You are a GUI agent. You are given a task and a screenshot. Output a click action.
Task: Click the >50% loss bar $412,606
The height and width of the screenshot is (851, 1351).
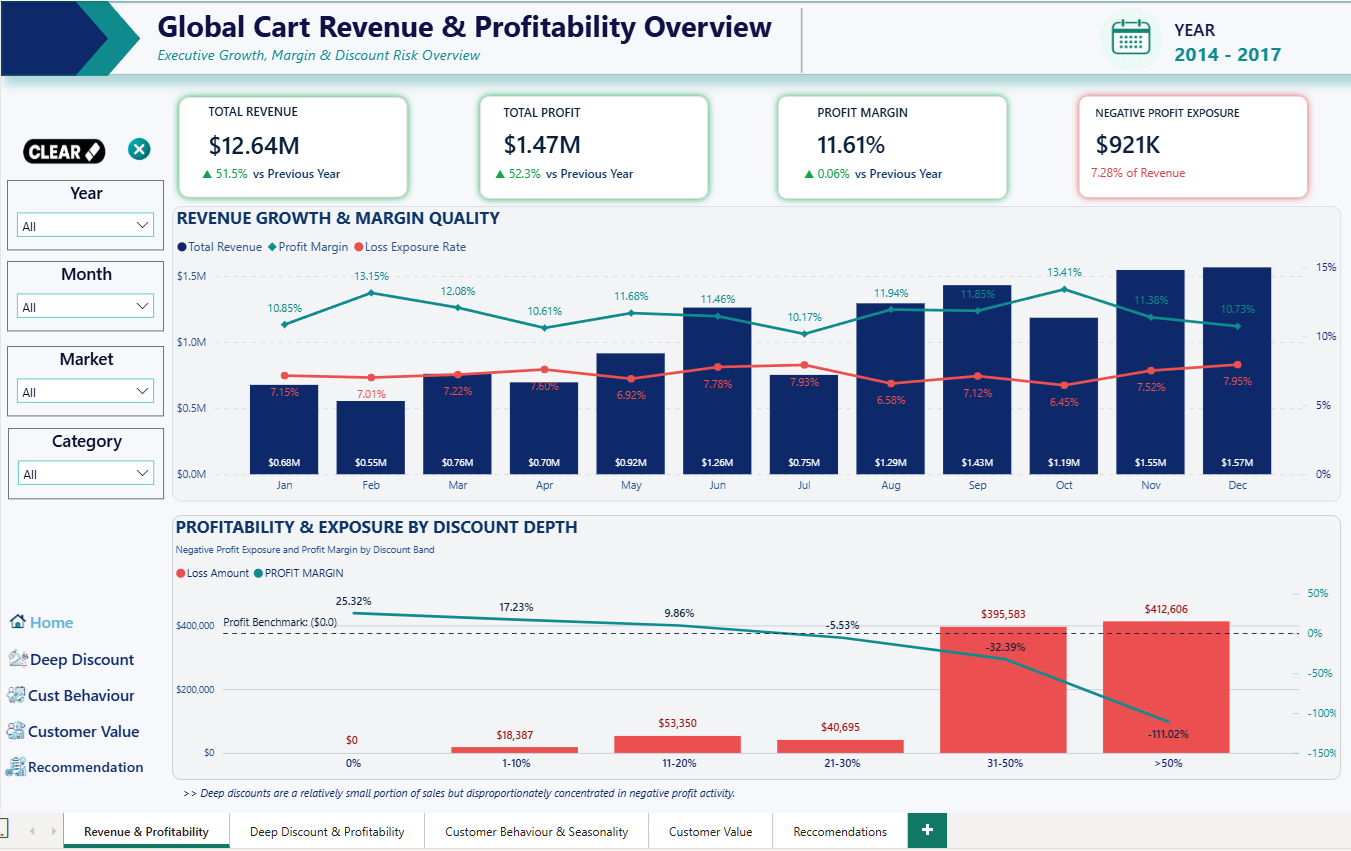pyautogui.click(x=1166, y=687)
